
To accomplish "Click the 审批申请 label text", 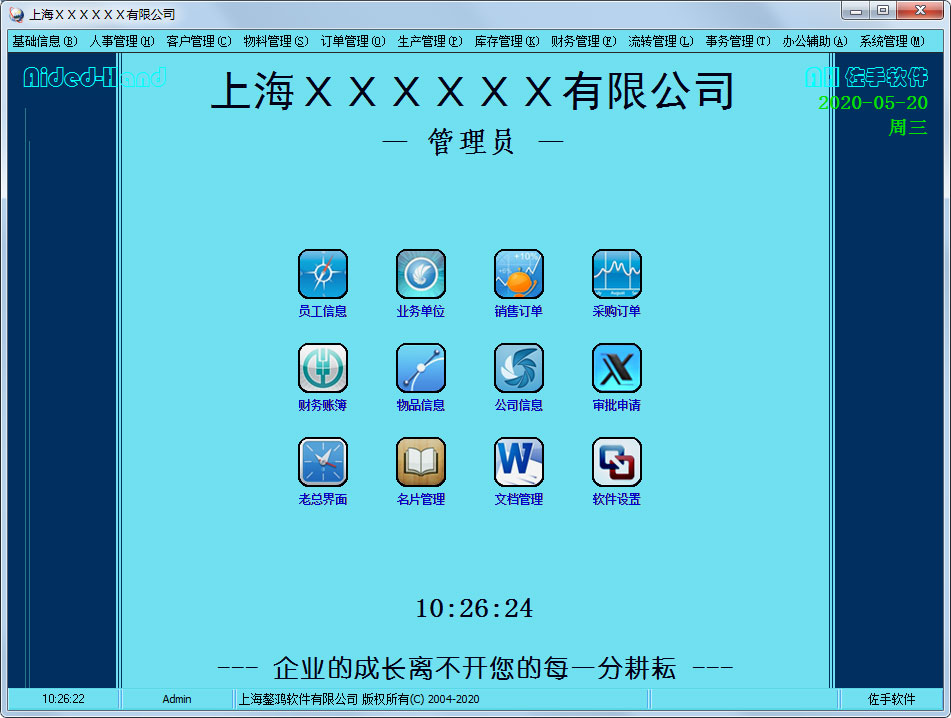I will click(x=617, y=406).
